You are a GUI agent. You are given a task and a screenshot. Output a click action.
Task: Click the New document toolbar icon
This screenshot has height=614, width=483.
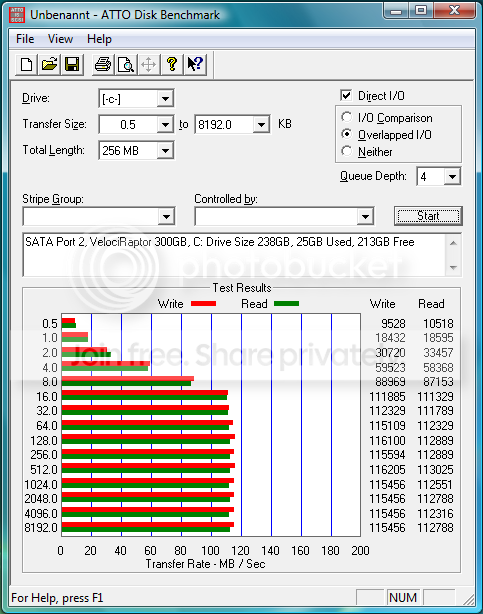[x=26, y=64]
